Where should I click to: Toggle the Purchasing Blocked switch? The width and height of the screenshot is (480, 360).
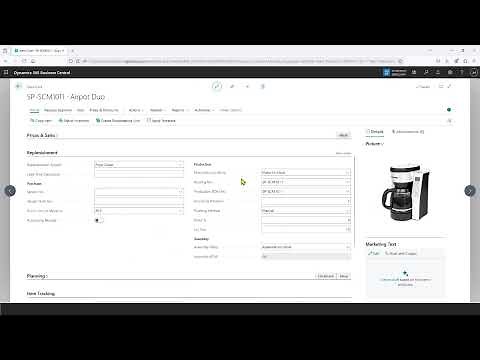[99, 220]
